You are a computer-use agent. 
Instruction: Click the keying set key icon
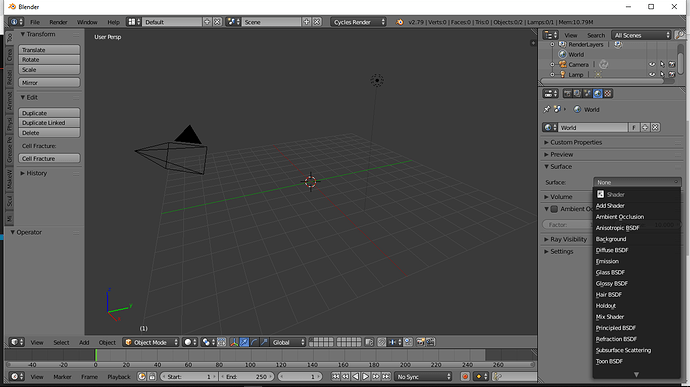tap(498, 376)
